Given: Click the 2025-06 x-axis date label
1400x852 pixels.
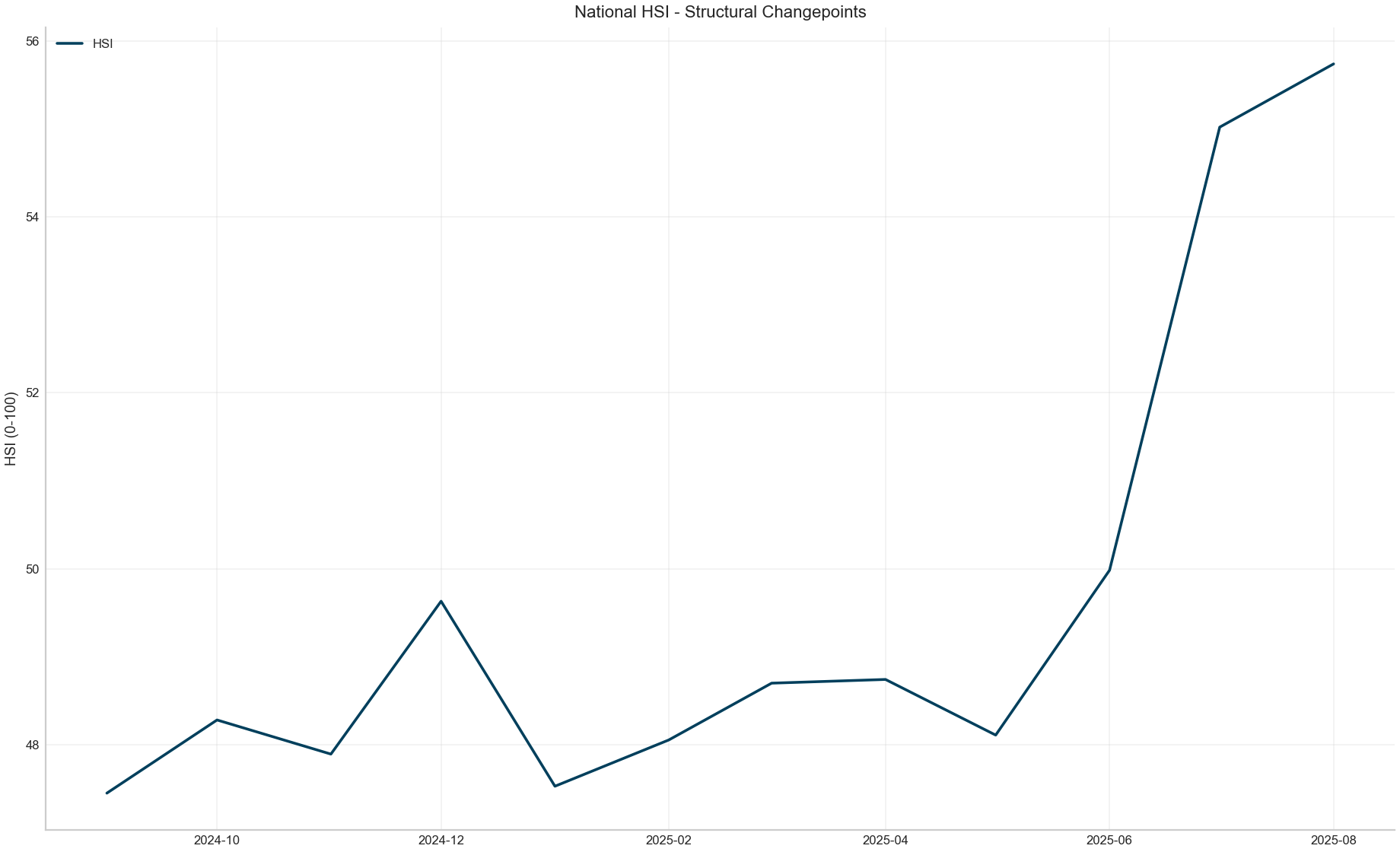Looking at the screenshot, I should coord(1109,840).
